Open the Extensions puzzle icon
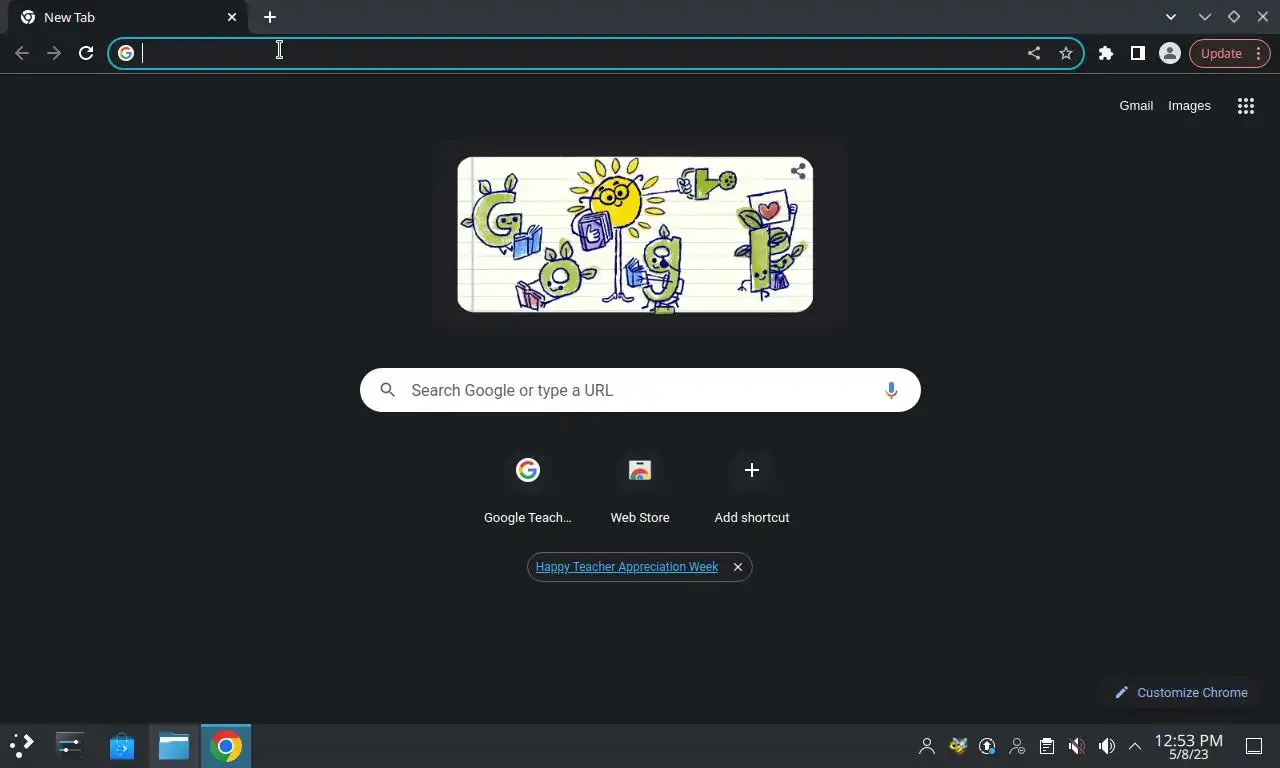1280x768 pixels. coord(1106,53)
